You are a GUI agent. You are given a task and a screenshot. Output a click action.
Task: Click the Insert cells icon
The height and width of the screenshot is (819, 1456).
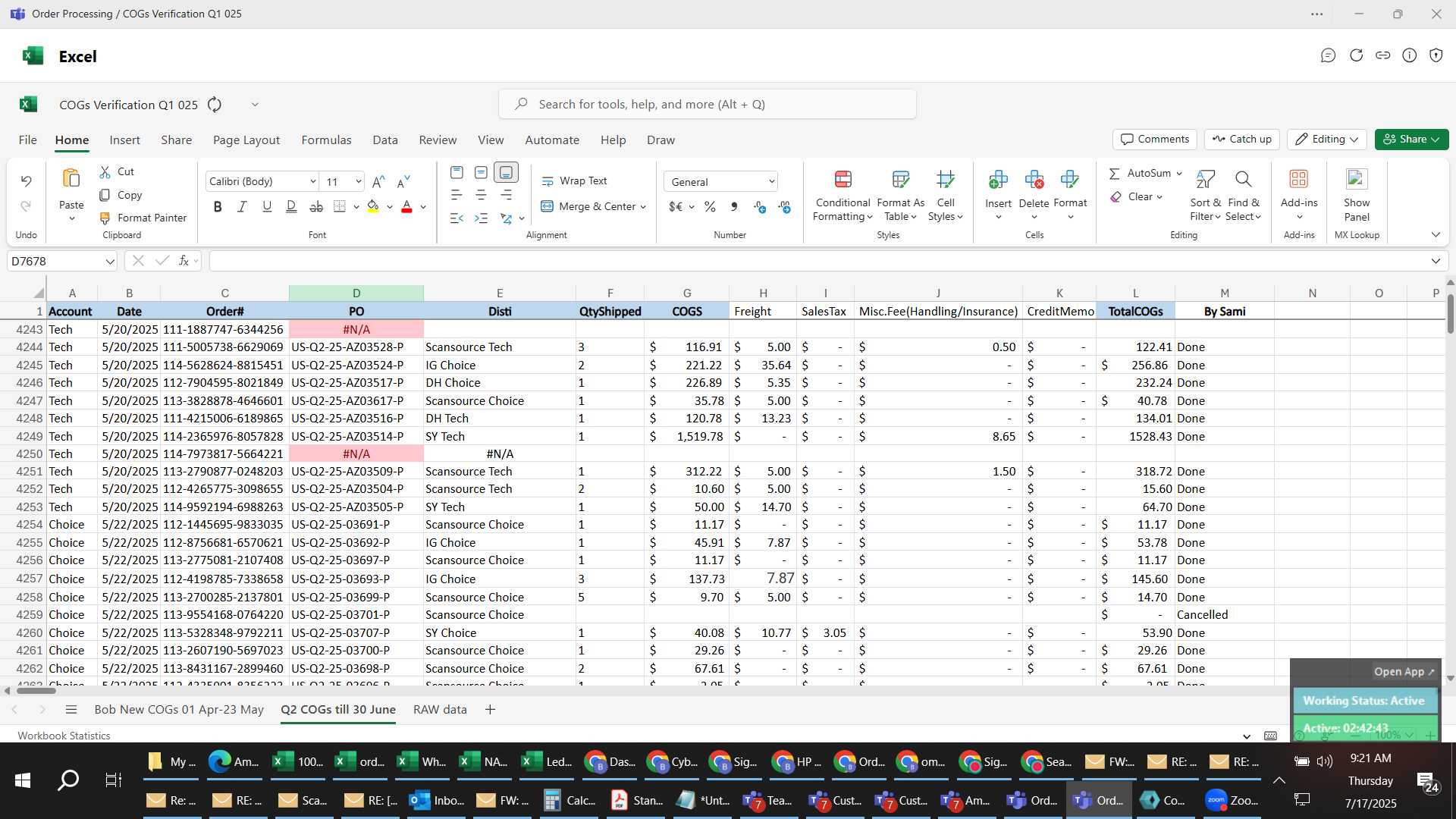[998, 180]
